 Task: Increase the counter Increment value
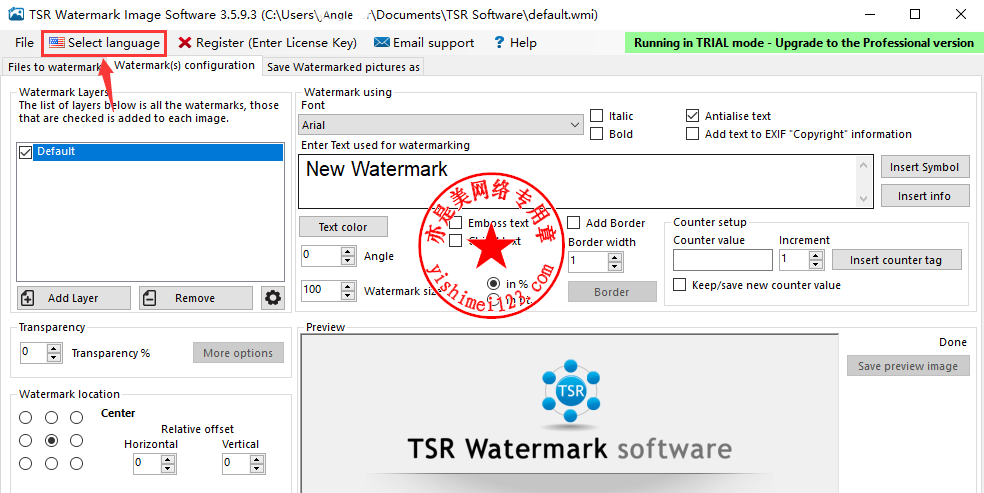[x=816, y=255]
